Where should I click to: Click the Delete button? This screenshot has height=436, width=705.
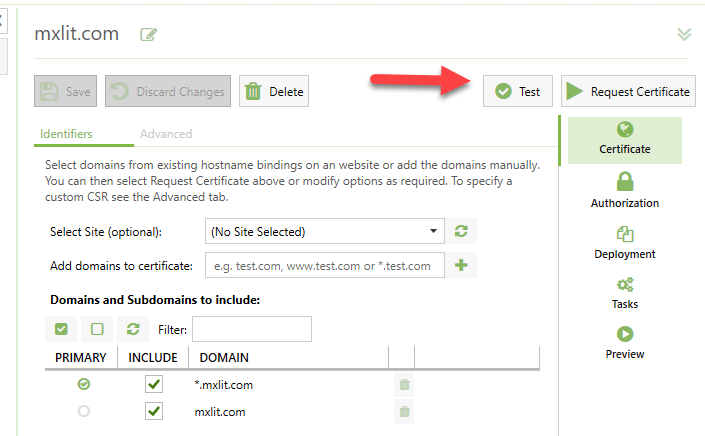tap(274, 91)
